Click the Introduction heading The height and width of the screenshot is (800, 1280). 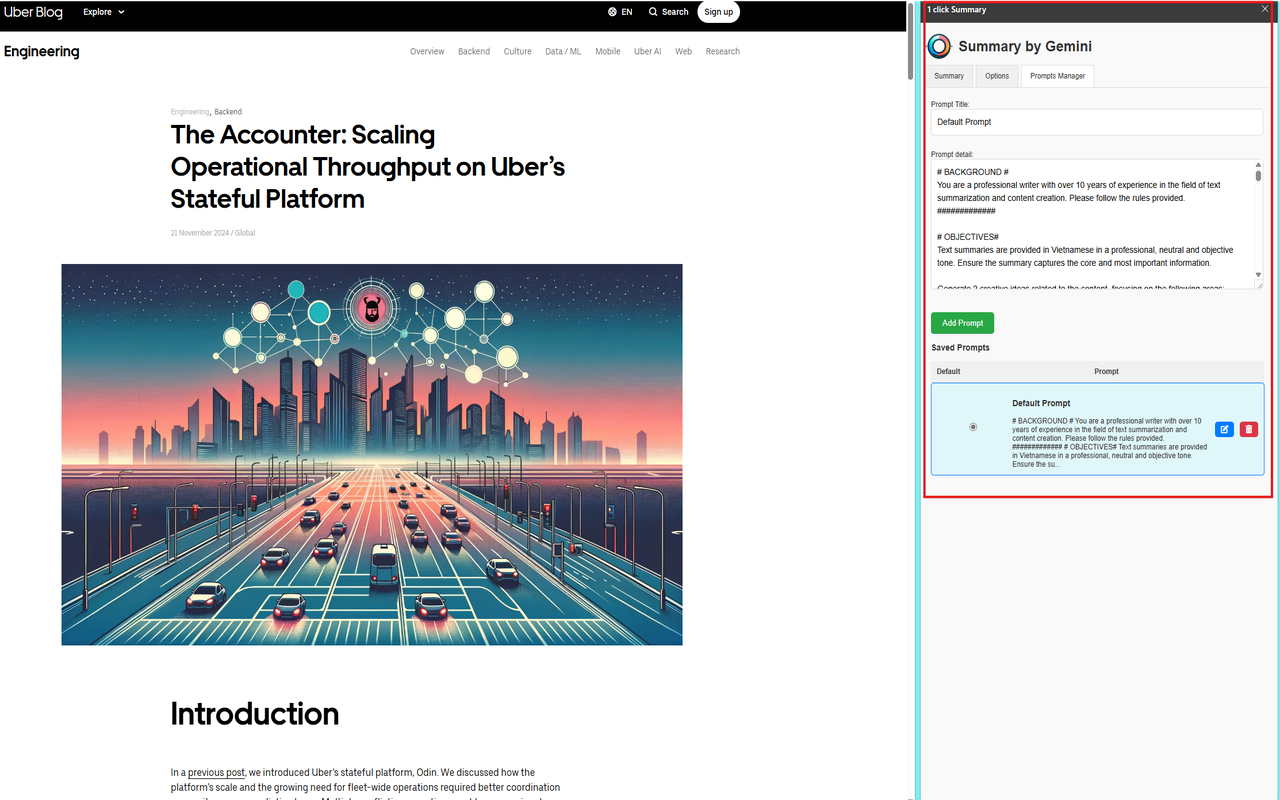point(255,714)
